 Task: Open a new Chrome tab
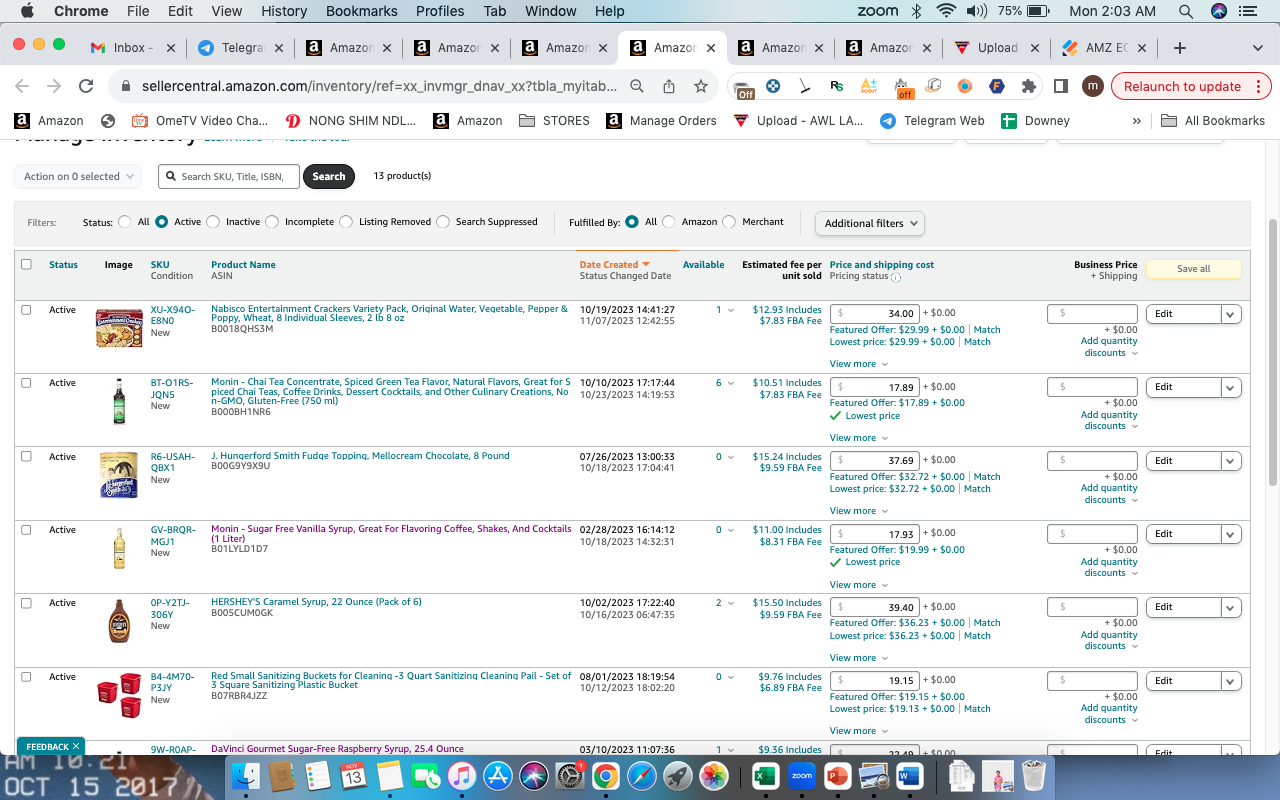1180,48
